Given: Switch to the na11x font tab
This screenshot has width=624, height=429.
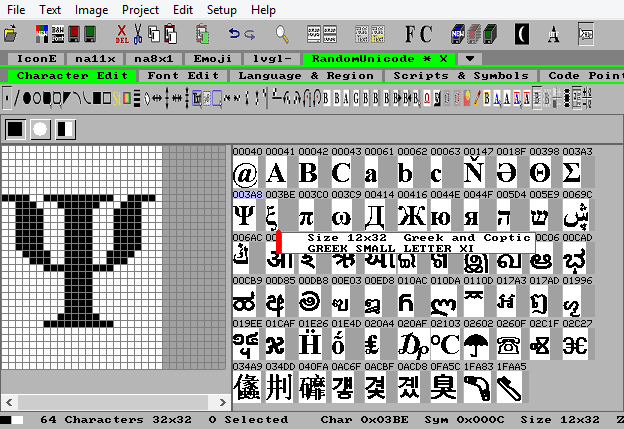Looking at the screenshot, I should (95, 58).
